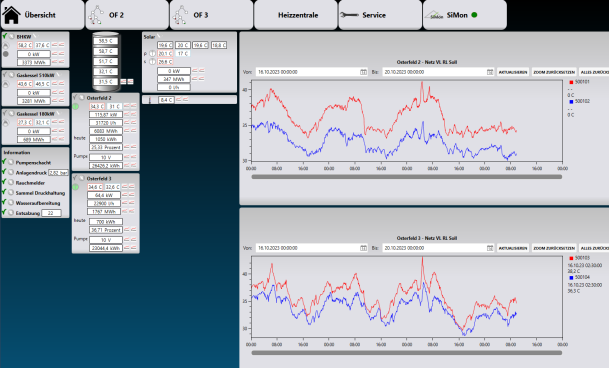Click the Solar s pump icon

point(153,62)
